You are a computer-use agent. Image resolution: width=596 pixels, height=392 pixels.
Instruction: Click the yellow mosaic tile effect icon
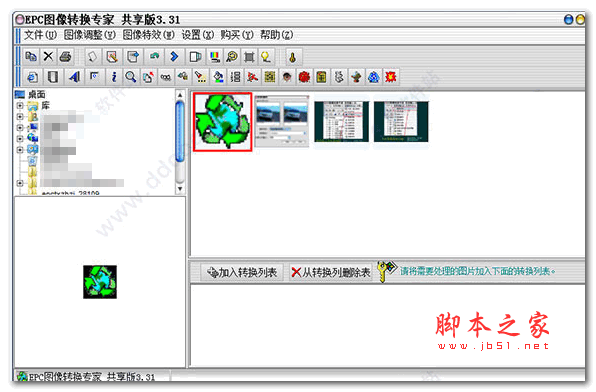coord(270,77)
